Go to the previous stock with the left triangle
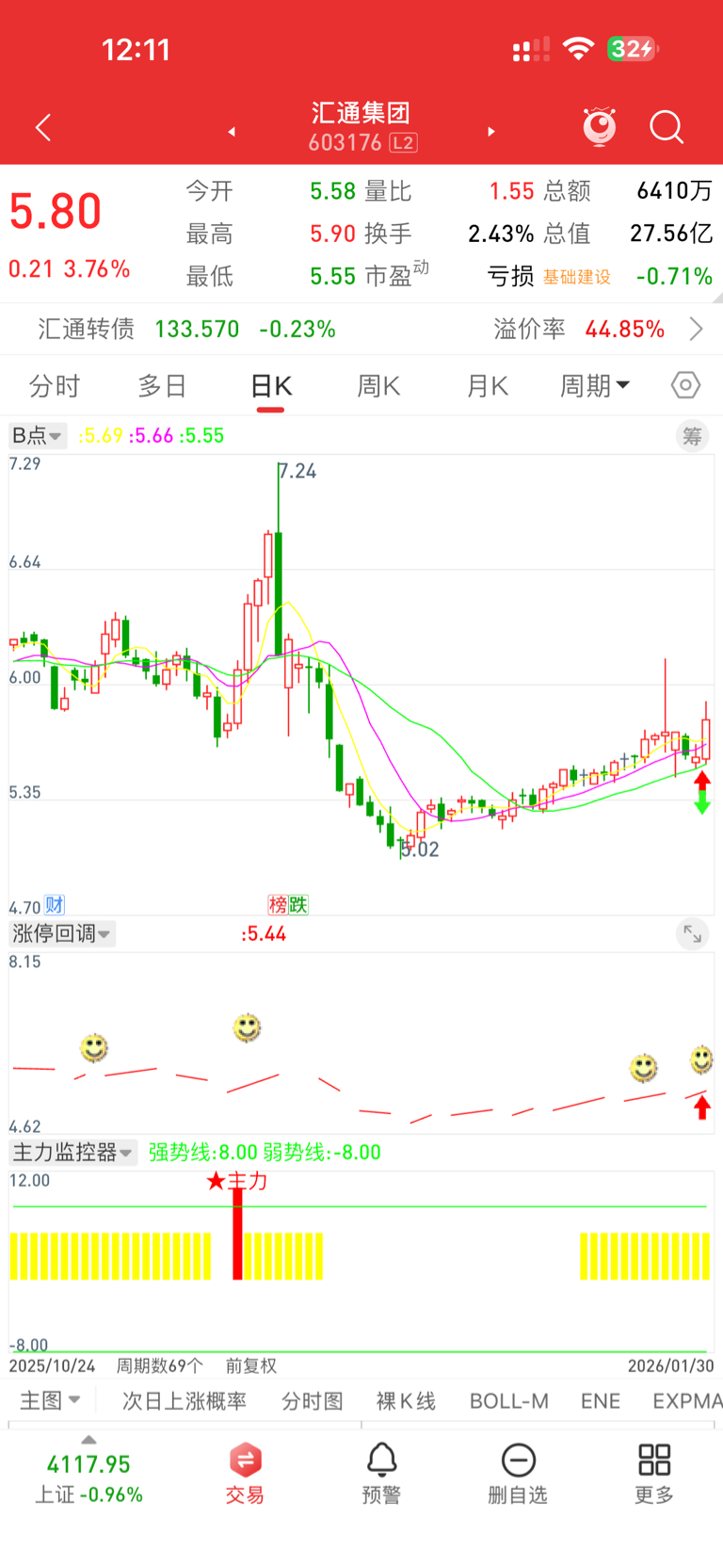The height and width of the screenshot is (1568, 723). (232, 132)
